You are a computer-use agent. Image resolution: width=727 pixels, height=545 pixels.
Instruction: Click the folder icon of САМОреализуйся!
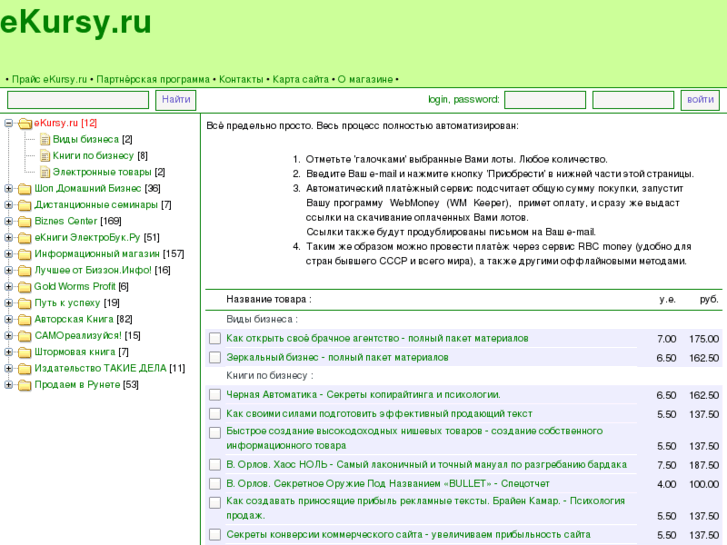25,336
